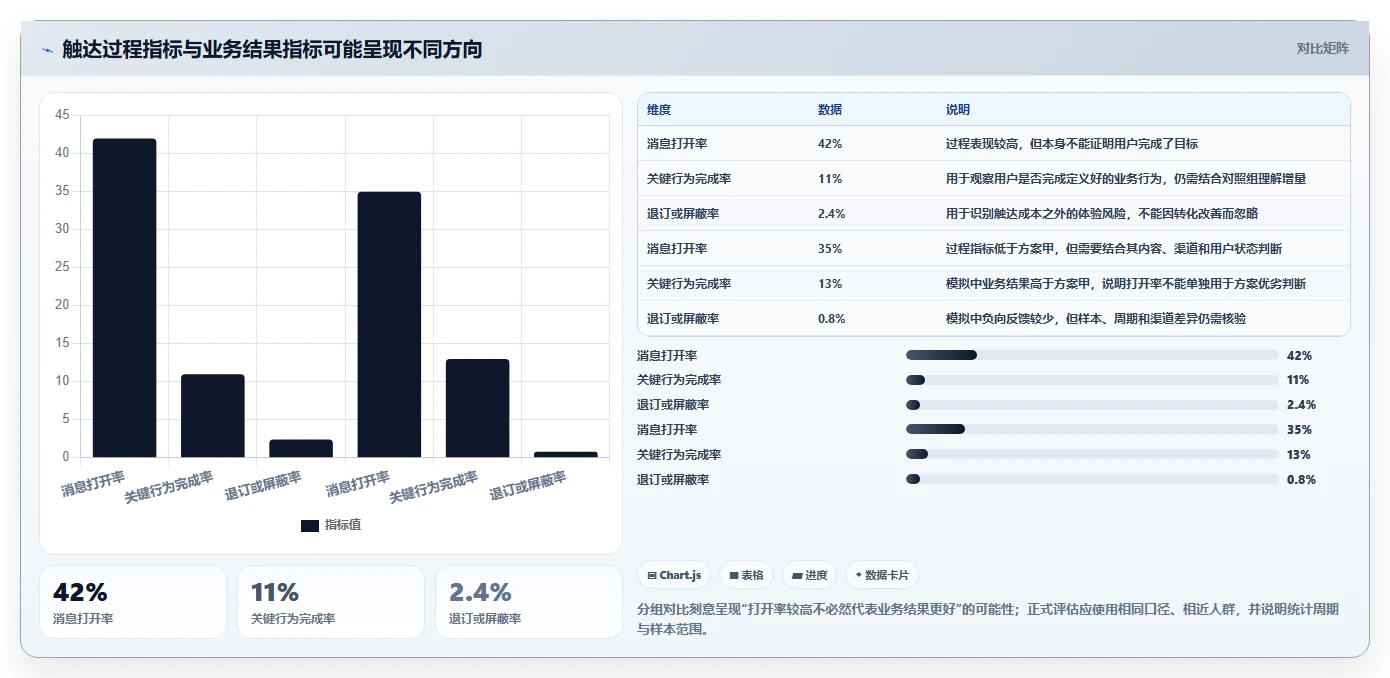
Task: Select the 对比矩阵 label in the header
Action: coord(1322,48)
